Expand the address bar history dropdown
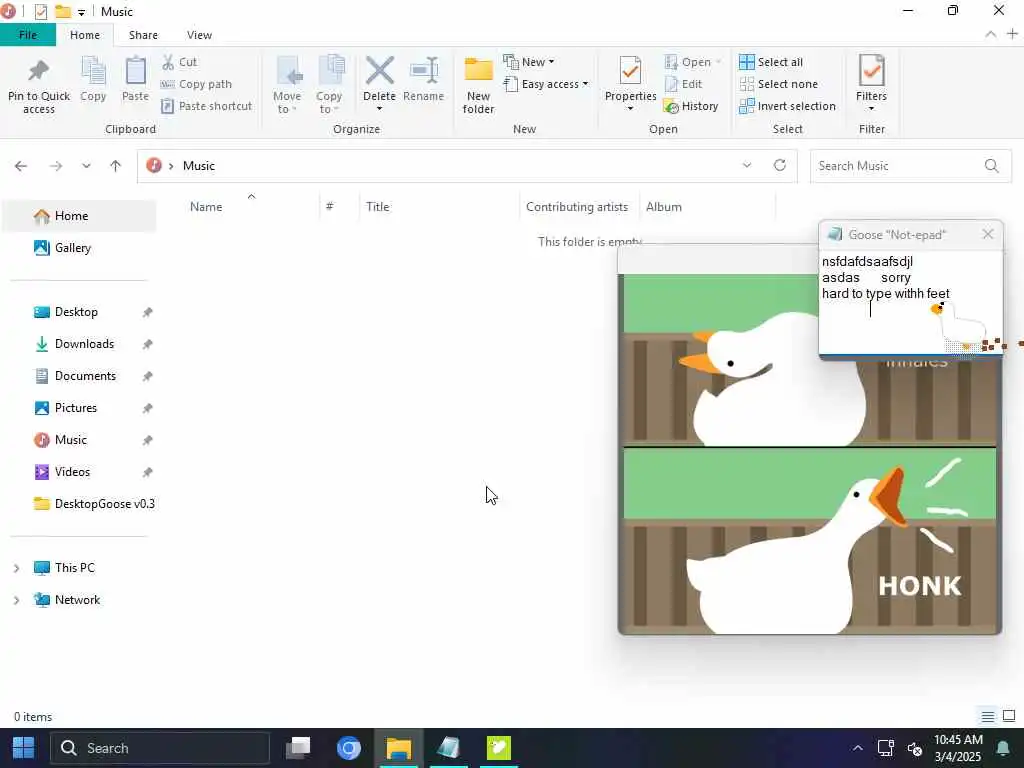 pos(747,166)
